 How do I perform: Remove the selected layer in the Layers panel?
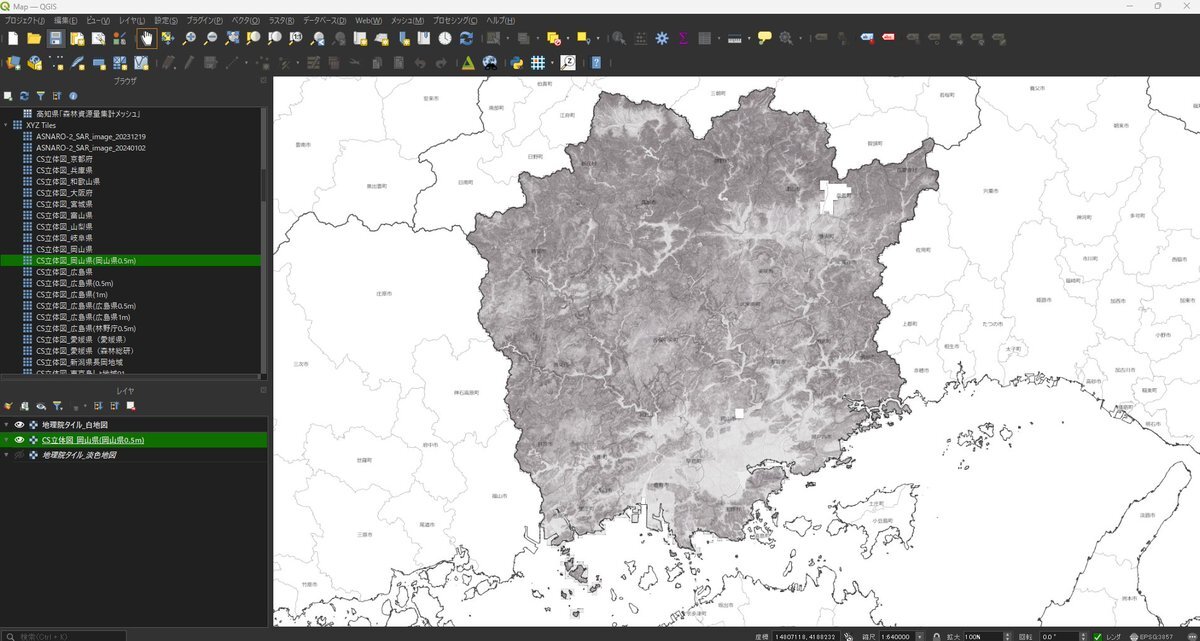131,406
